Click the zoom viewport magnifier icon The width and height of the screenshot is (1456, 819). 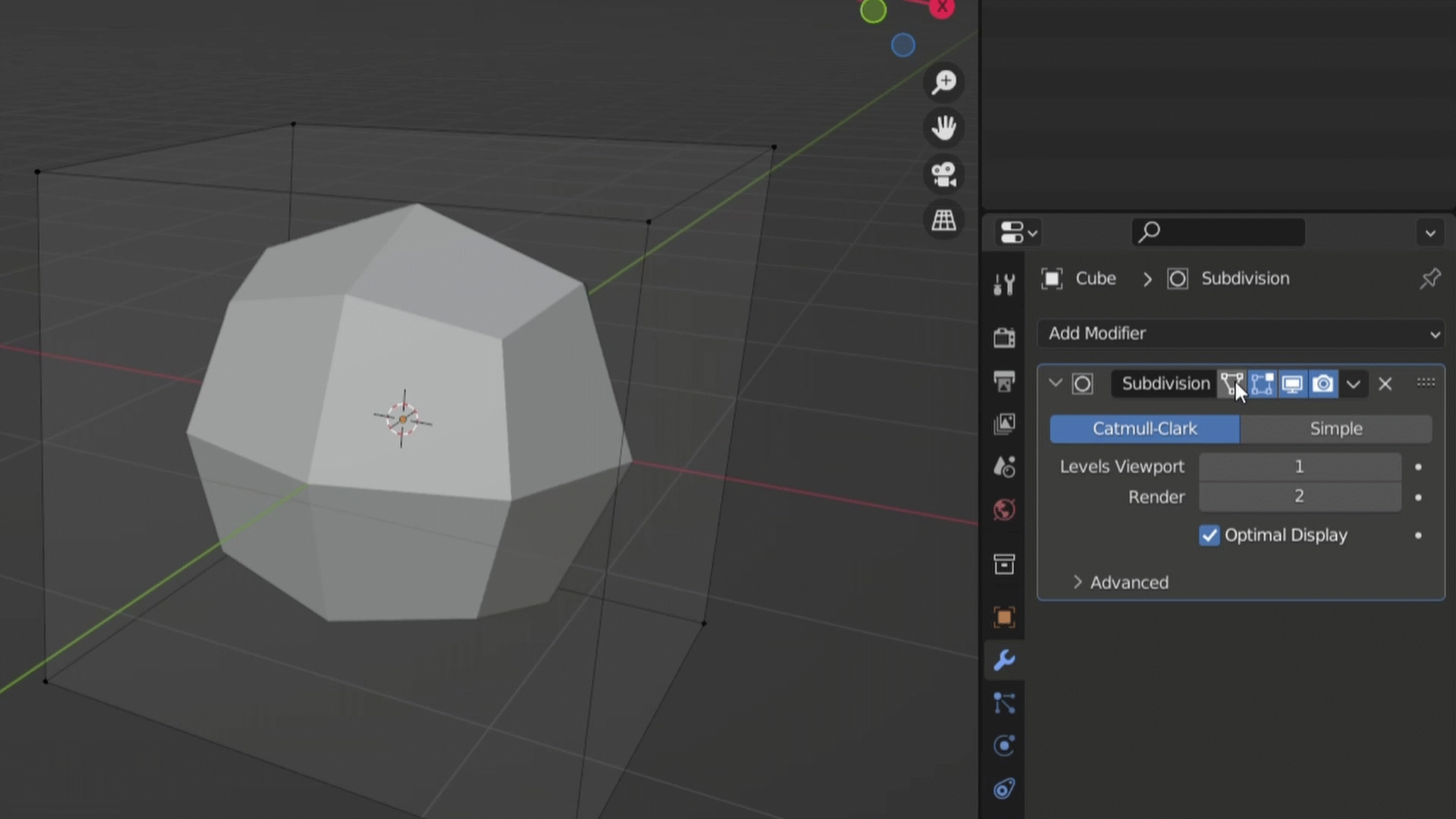(x=944, y=82)
